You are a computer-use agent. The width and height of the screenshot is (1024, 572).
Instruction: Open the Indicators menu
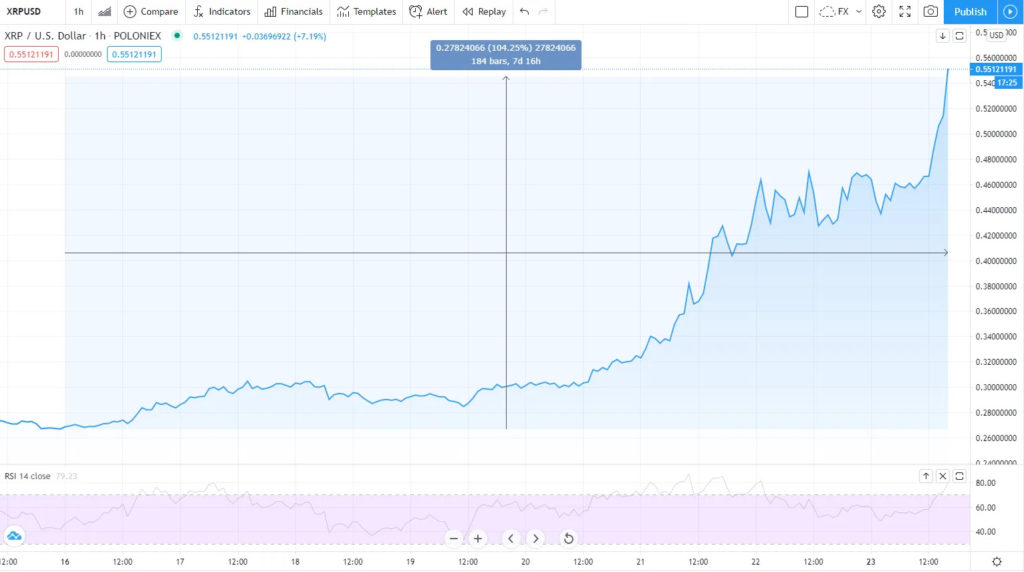point(222,12)
